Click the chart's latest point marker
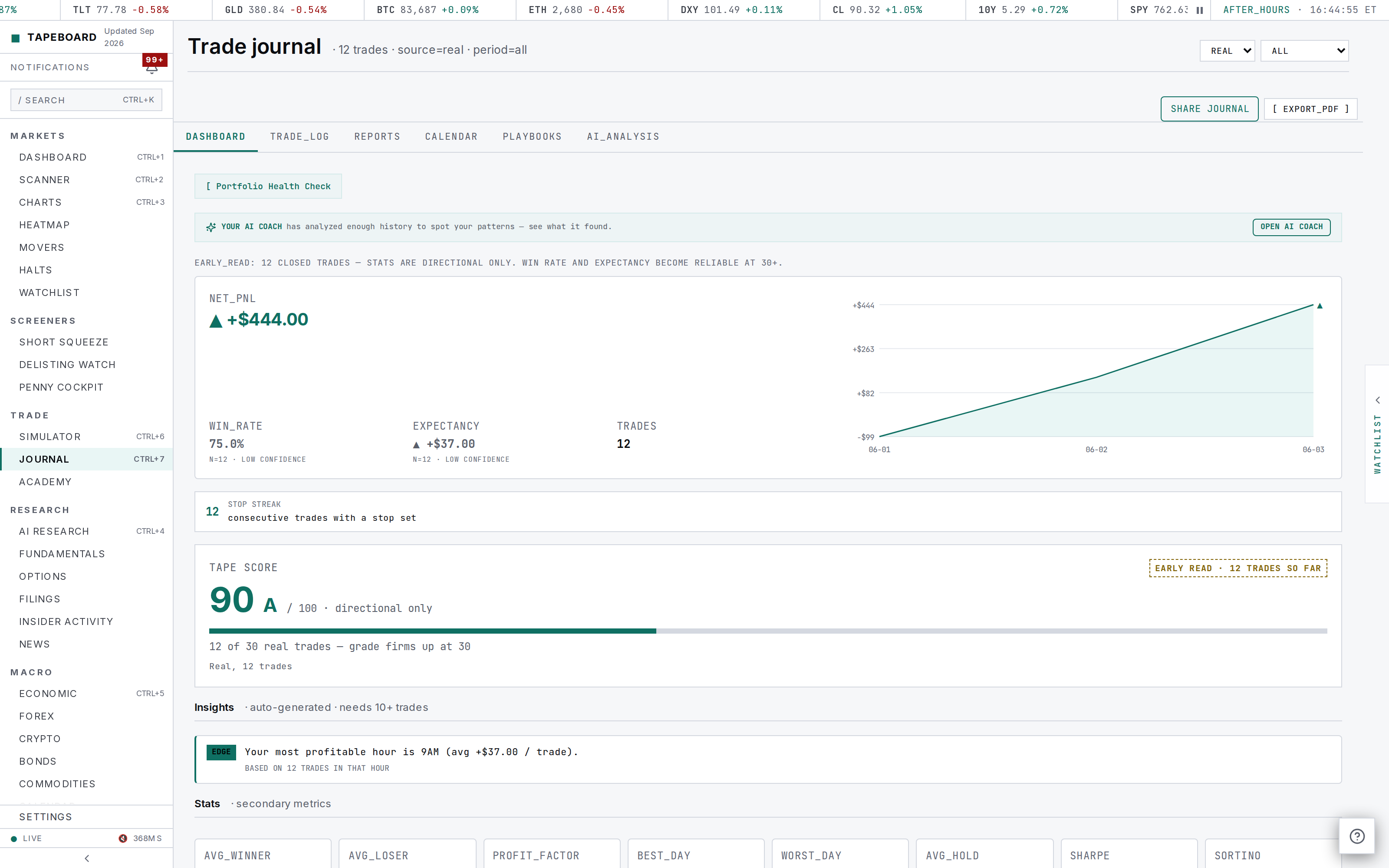This screenshot has height=868, width=1389. click(1320, 306)
